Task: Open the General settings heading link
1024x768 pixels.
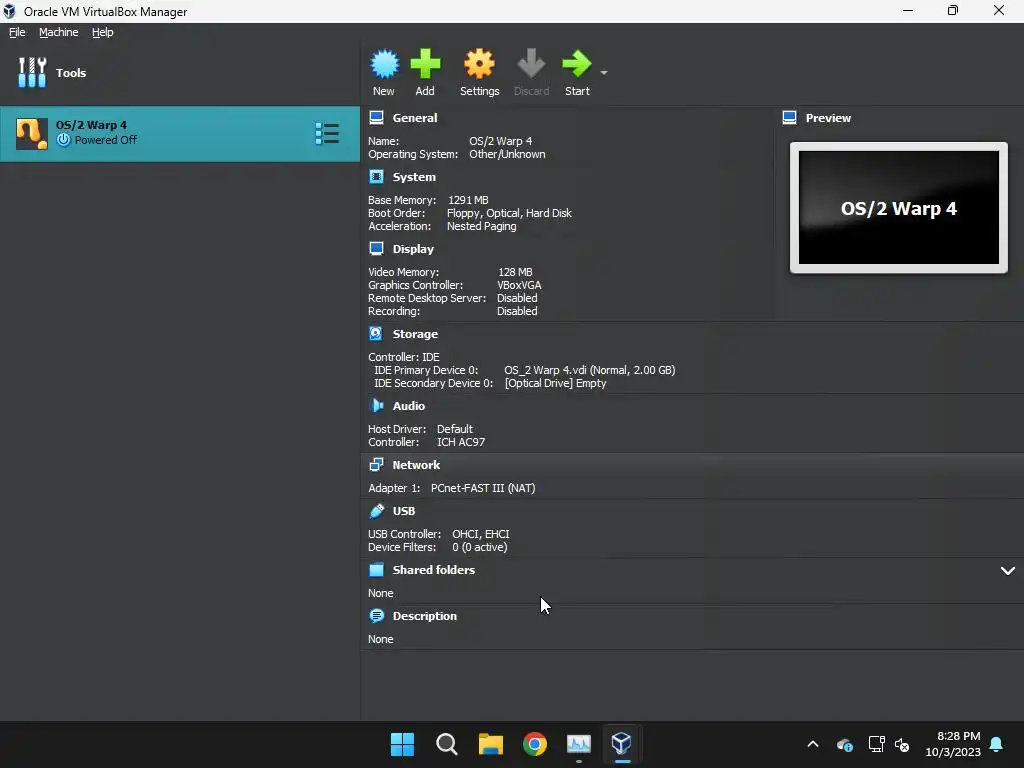Action: pyautogui.click(x=415, y=118)
